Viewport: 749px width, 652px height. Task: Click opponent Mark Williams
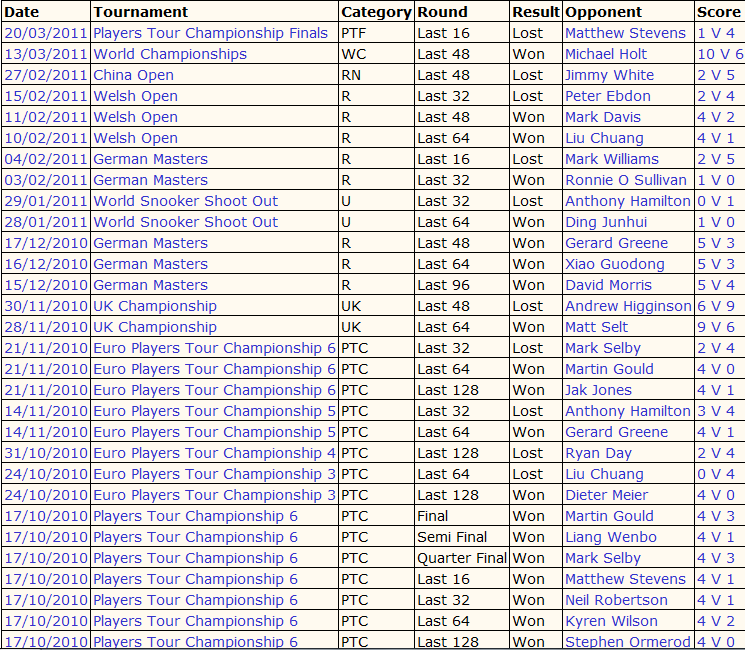[x=611, y=159]
